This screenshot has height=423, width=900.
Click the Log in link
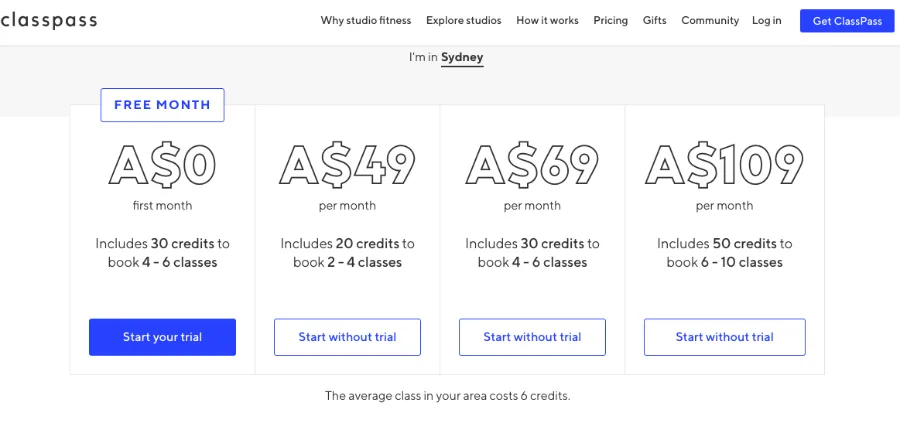767,21
